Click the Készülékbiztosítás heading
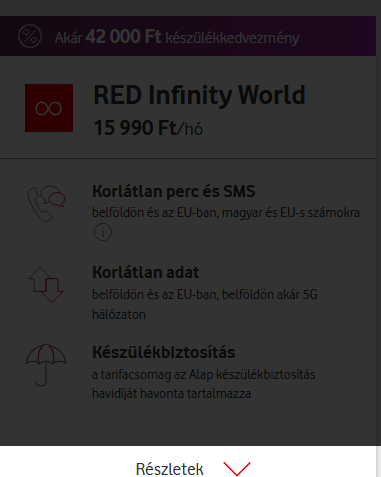Viewport: 381px width, 477px height. coord(164,352)
